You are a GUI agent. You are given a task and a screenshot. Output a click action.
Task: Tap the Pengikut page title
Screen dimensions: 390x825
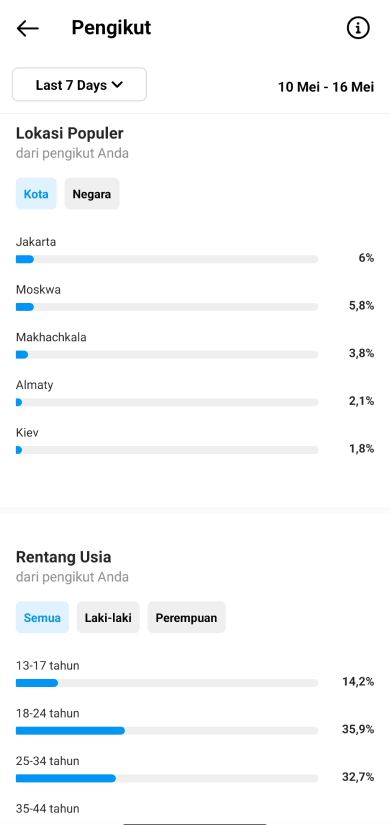(111, 27)
